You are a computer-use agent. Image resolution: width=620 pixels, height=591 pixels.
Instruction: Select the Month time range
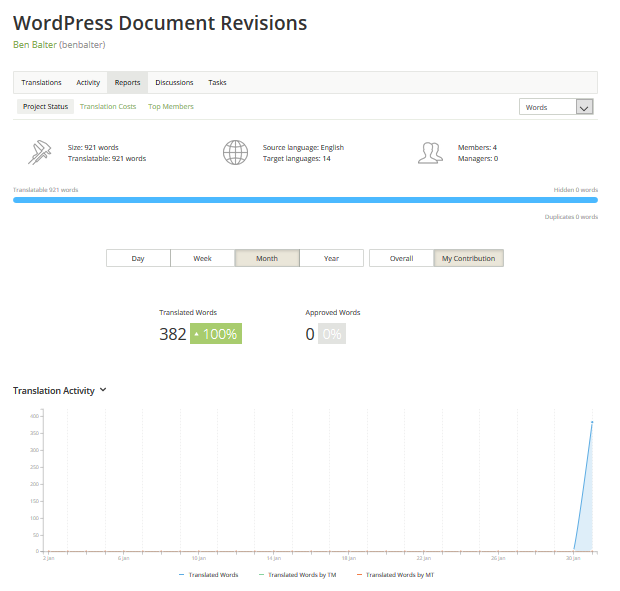click(267, 258)
